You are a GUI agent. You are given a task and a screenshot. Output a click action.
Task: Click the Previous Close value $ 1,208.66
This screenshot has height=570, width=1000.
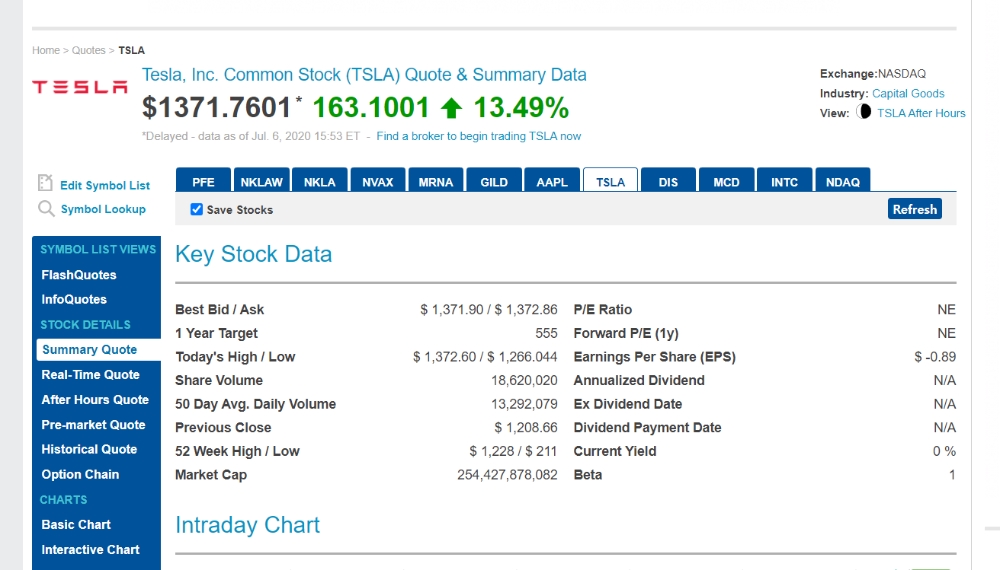[x=526, y=428]
